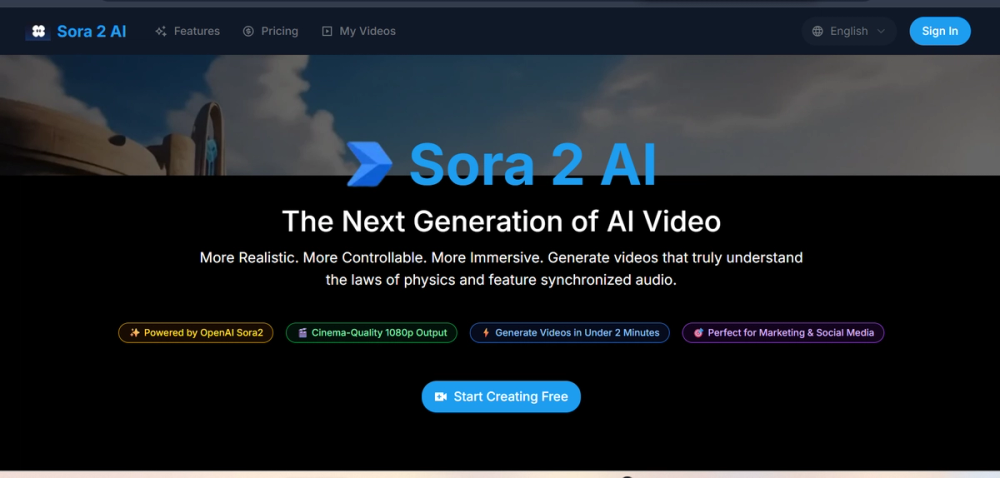Click the Sign In button
The height and width of the screenshot is (478, 1000).
coord(940,31)
